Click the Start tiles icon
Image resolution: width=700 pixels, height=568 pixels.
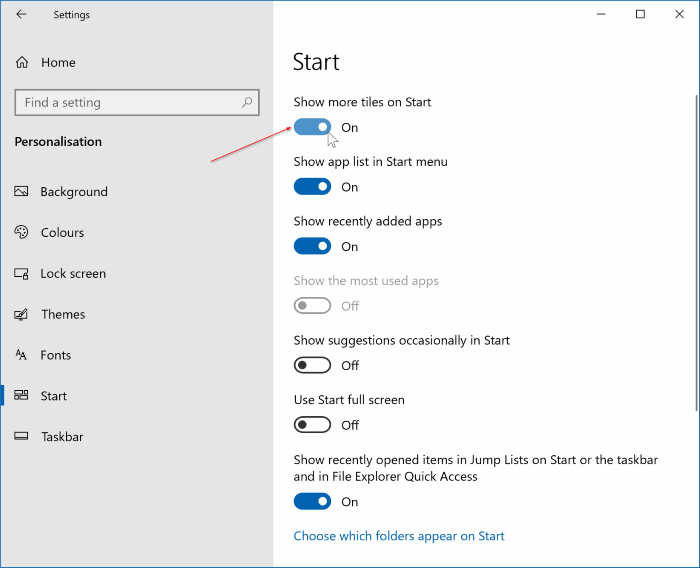tap(21, 395)
